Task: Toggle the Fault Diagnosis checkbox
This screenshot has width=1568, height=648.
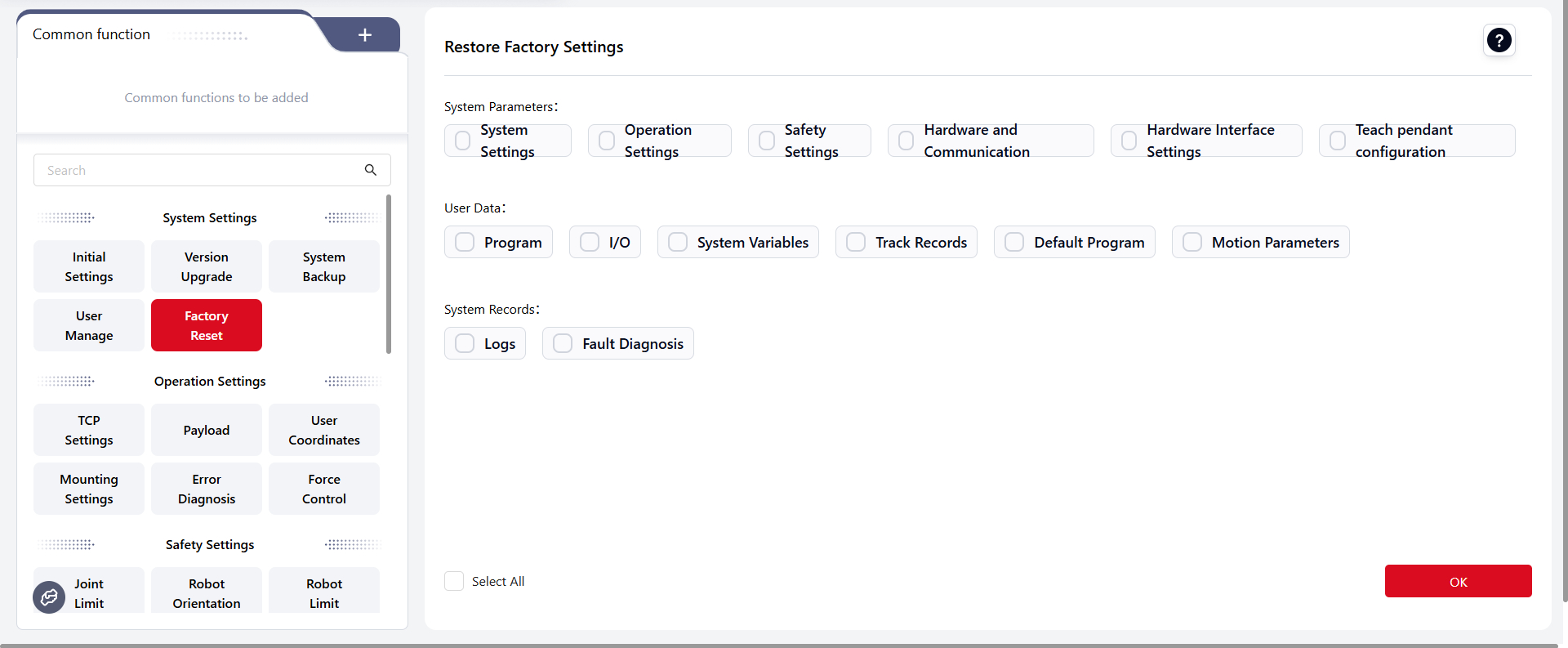Action: click(563, 343)
